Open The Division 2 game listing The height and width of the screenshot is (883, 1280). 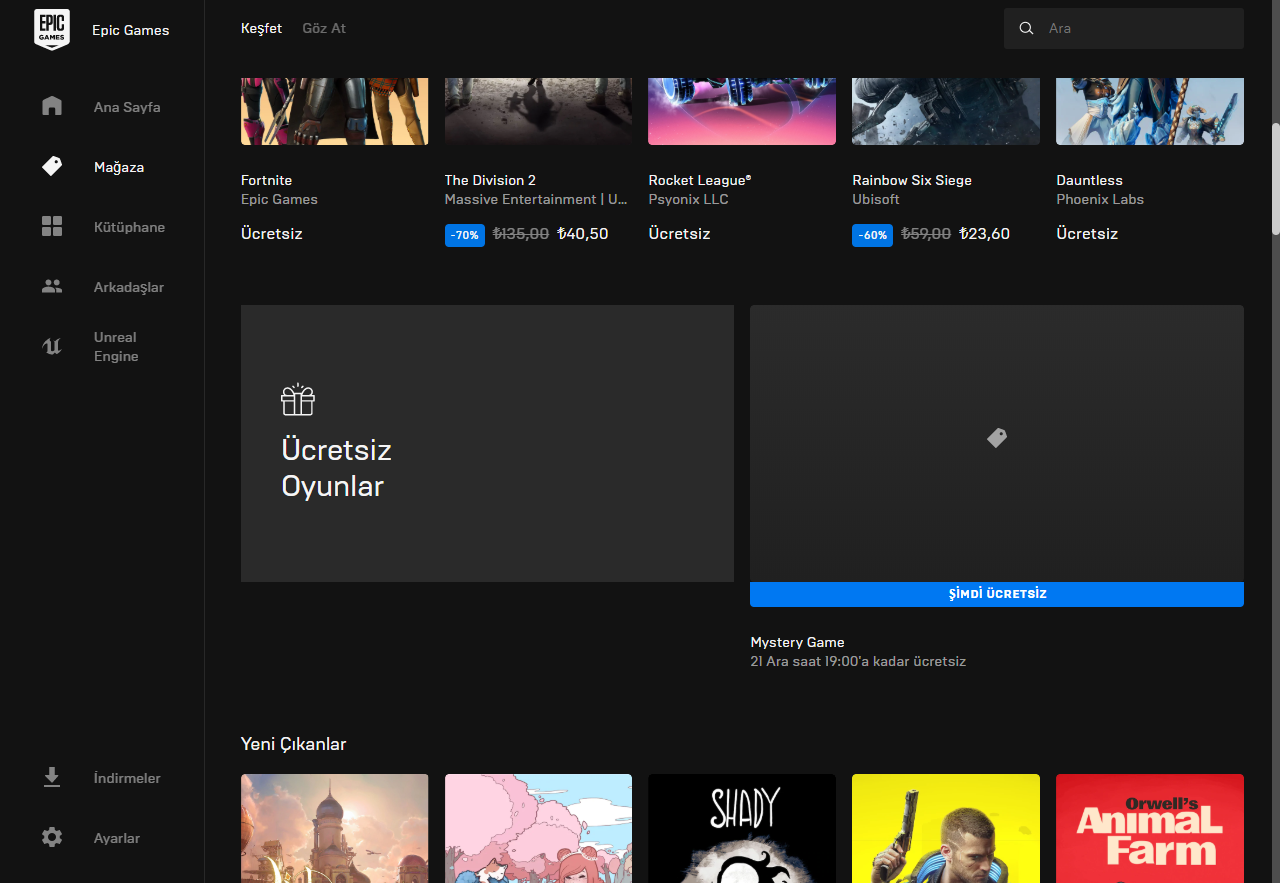click(x=490, y=180)
